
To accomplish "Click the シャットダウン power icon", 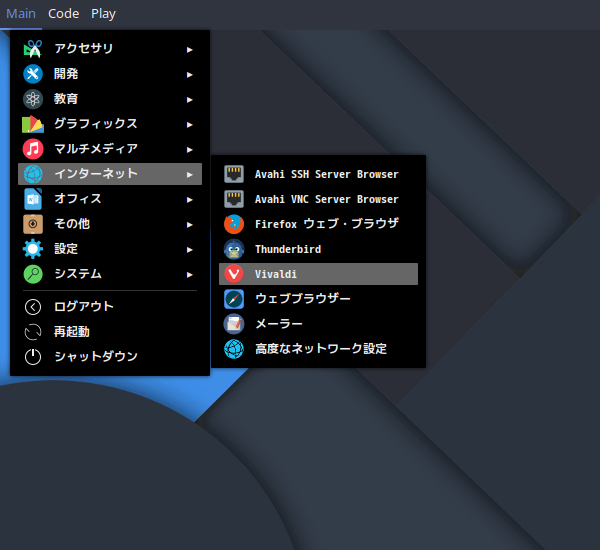I will click(33, 357).
